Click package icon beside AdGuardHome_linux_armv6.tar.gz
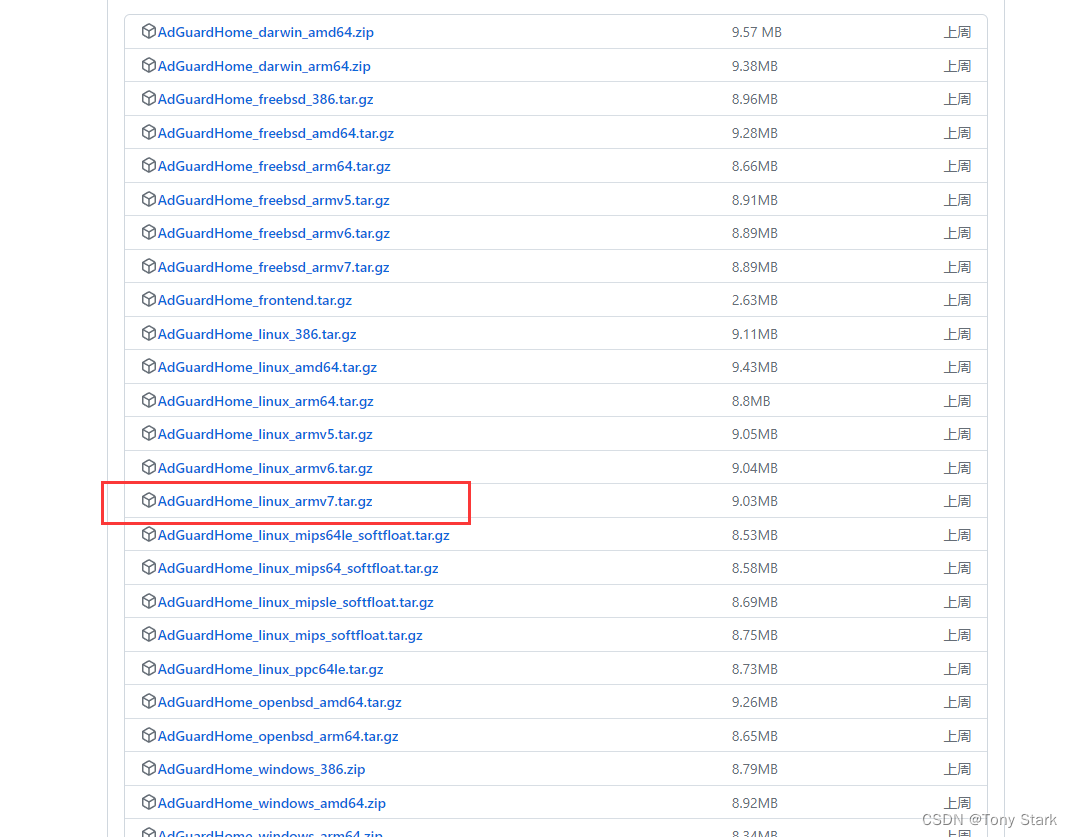This screenshot has height=837, width=1072. [148, 467]
